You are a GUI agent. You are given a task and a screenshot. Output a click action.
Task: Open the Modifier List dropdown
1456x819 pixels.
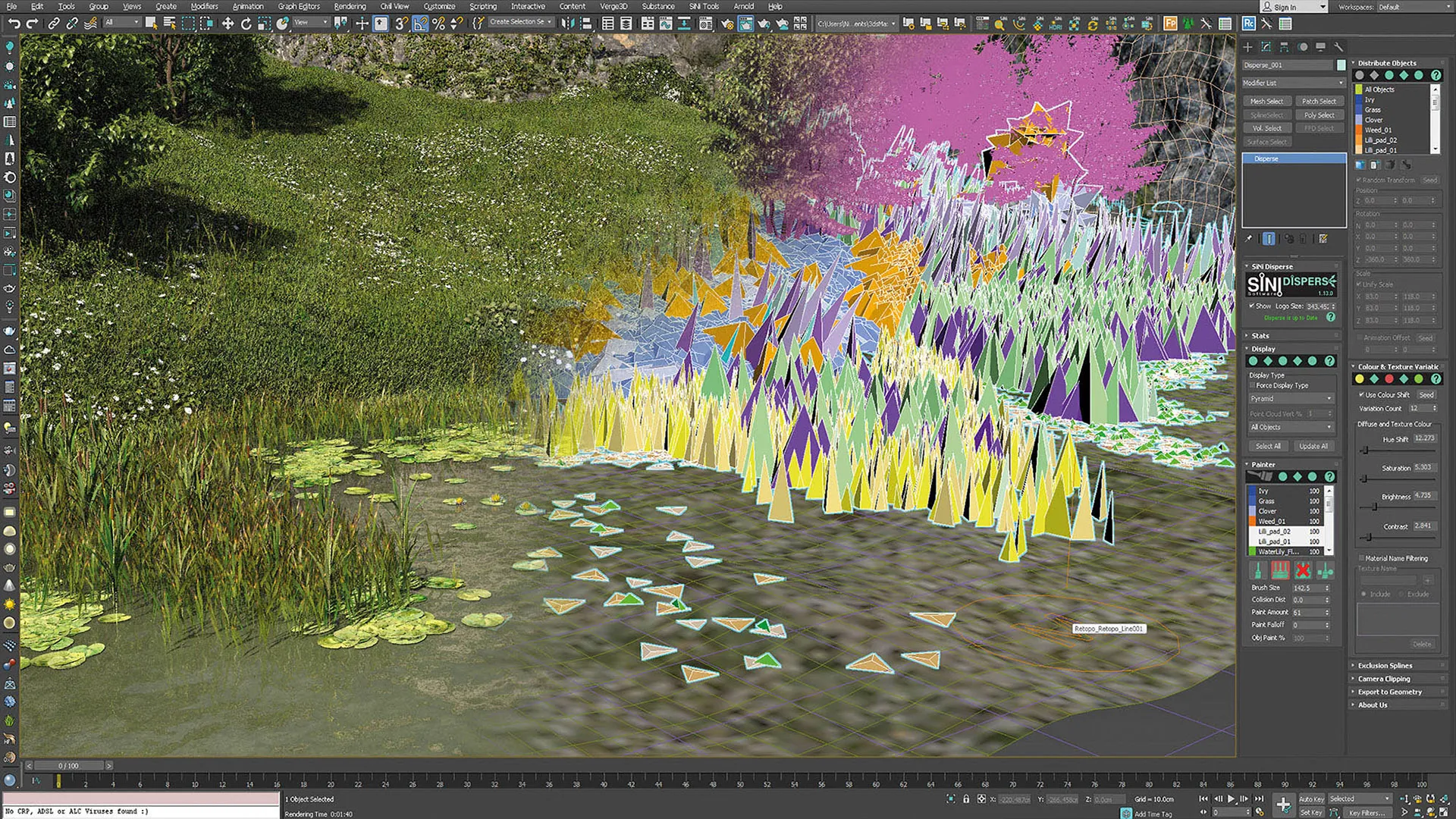[x=1293, y=83]
